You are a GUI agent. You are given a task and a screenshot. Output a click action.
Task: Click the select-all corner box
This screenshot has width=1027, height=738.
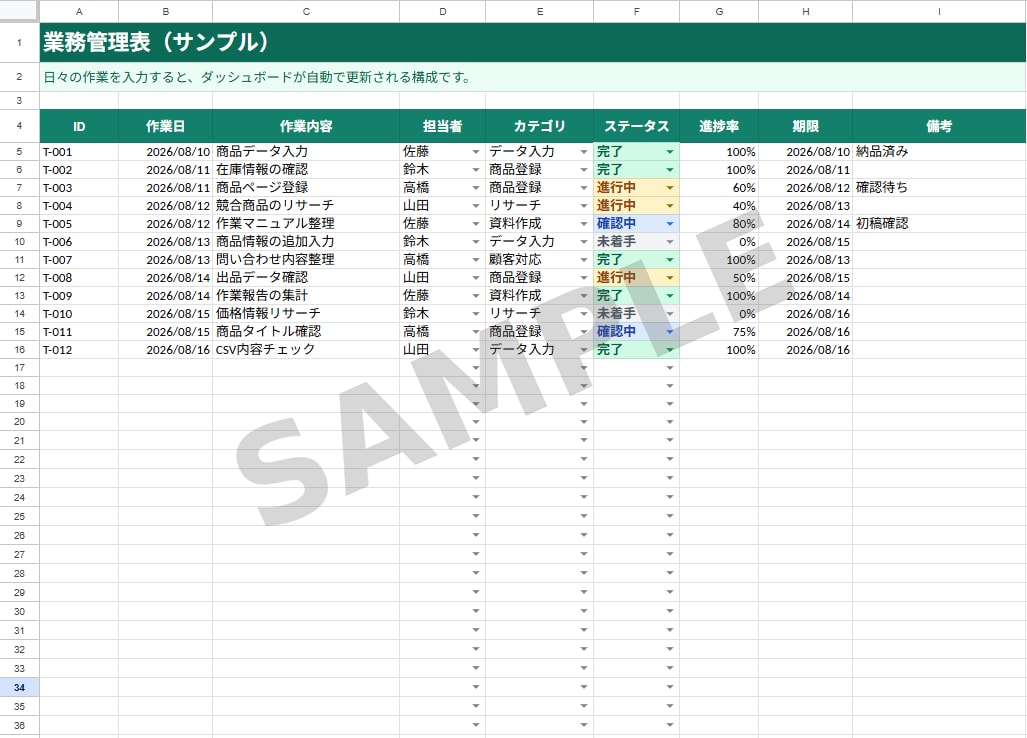point(20,11)
